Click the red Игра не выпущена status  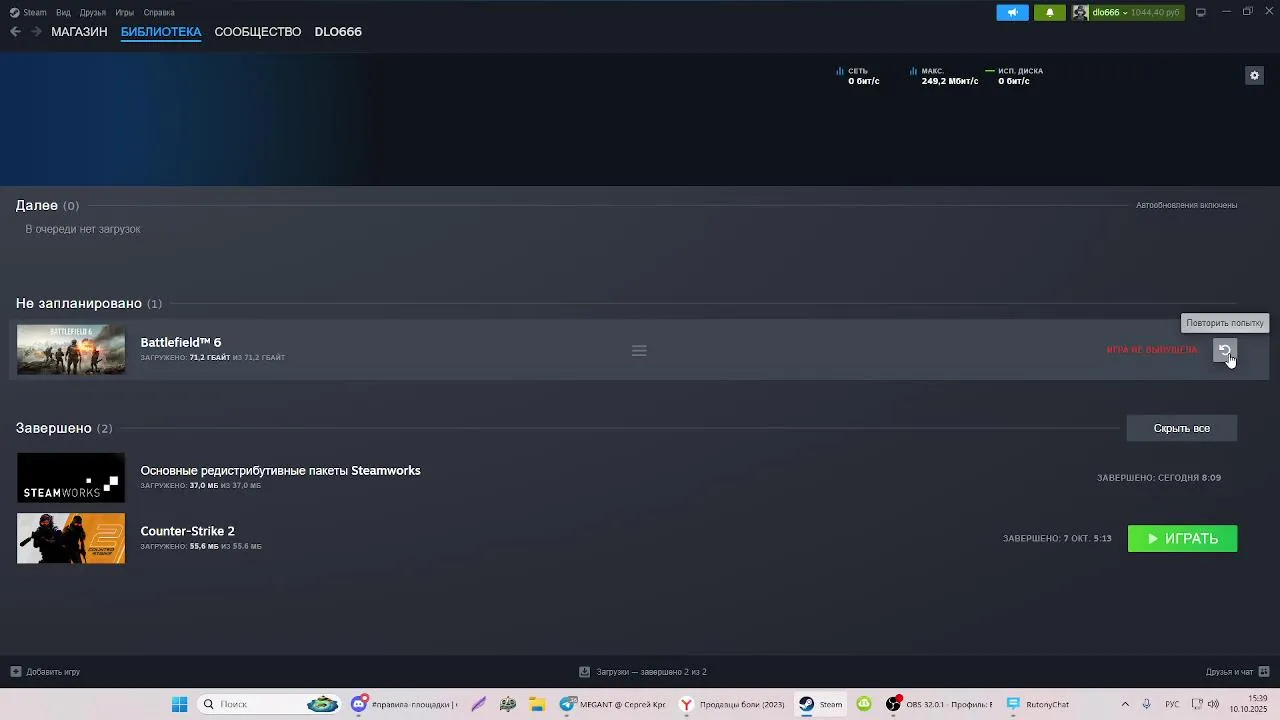click(x=1152, y=350)
